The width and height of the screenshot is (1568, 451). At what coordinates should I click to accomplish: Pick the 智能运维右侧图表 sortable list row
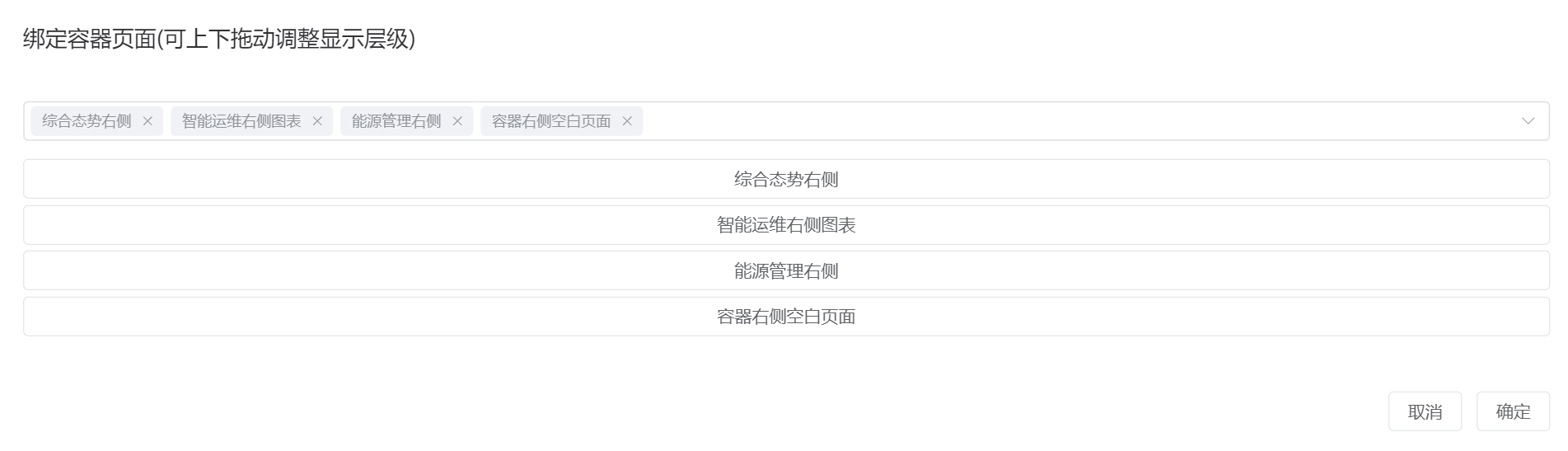click(x=786, y=225)
